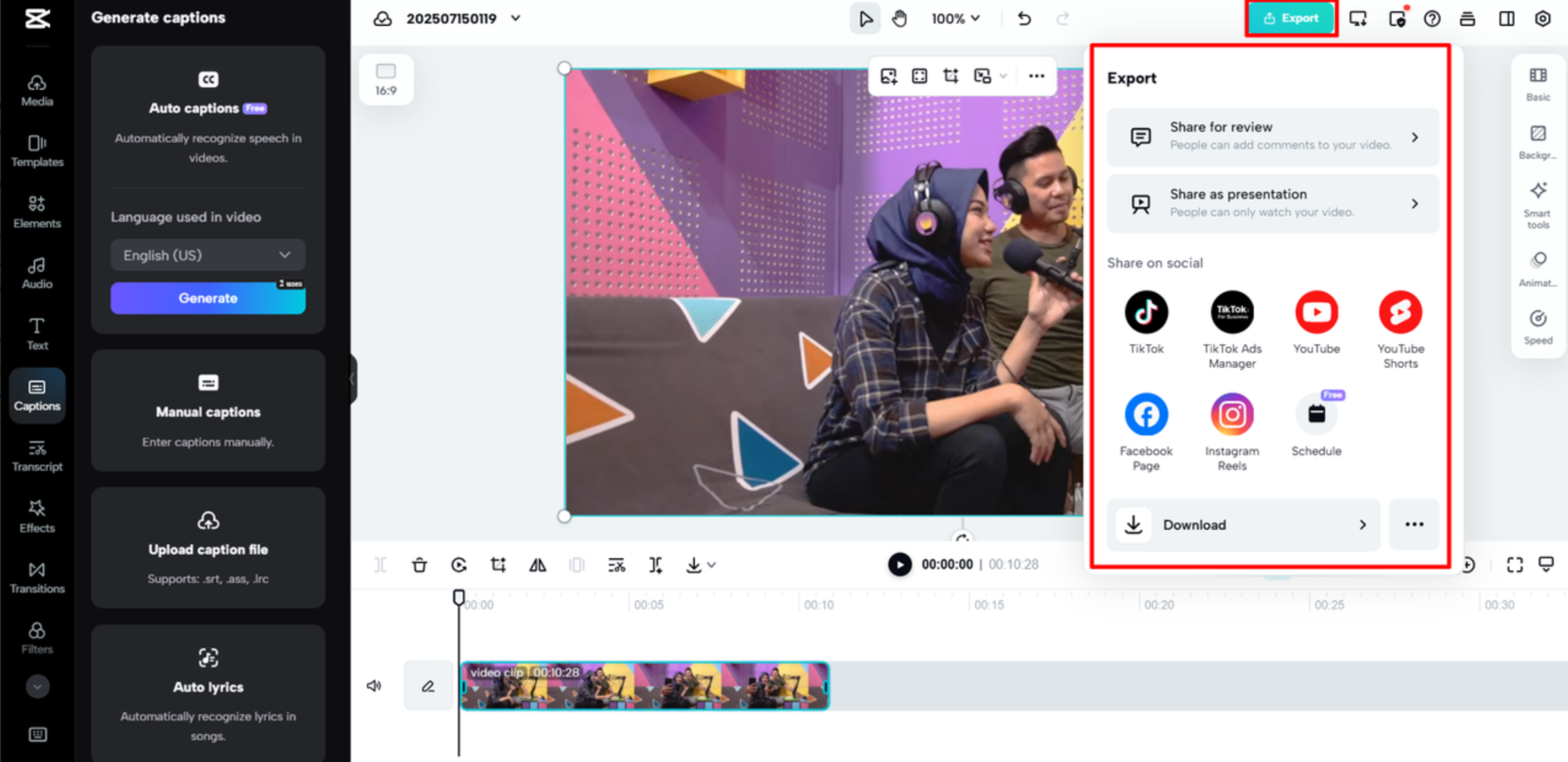Play the video preview
Image resolution: width=1568 pixels, height=762 pixels.
pyautogui.click(x=899, y=565)
